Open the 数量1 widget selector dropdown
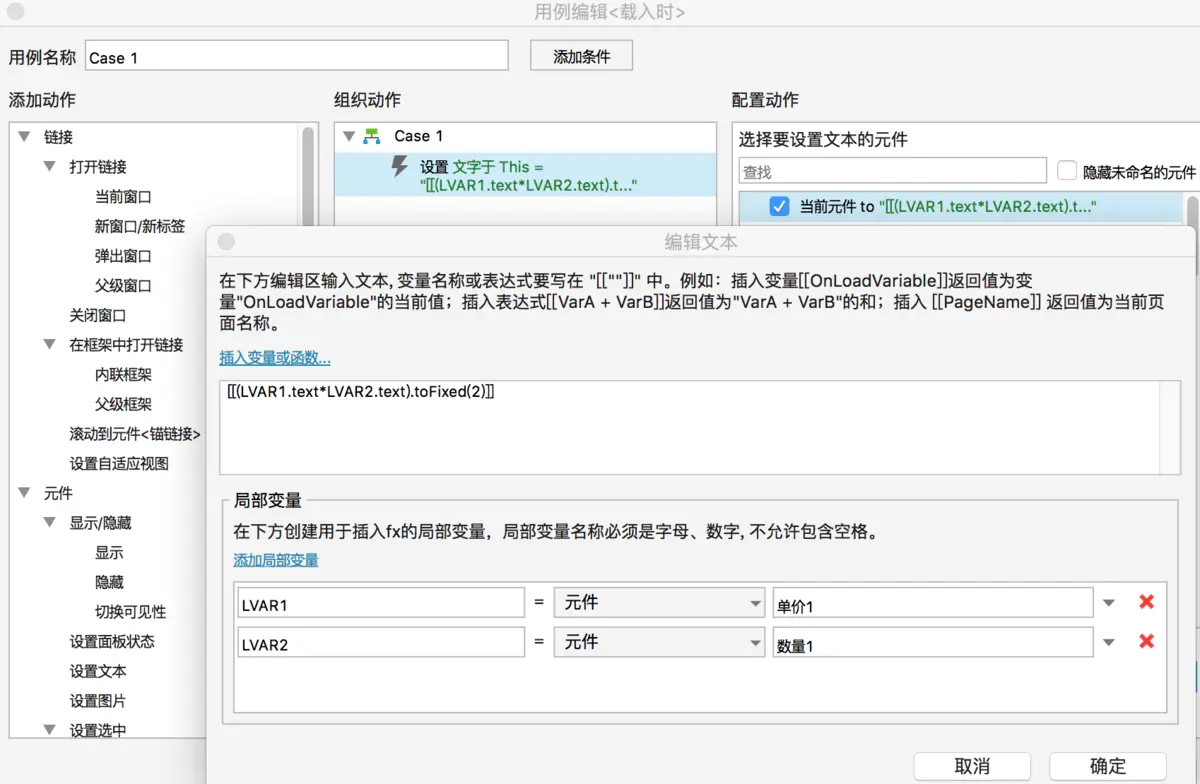This screenshot has height=784, width=1200. pos(1108,641)
